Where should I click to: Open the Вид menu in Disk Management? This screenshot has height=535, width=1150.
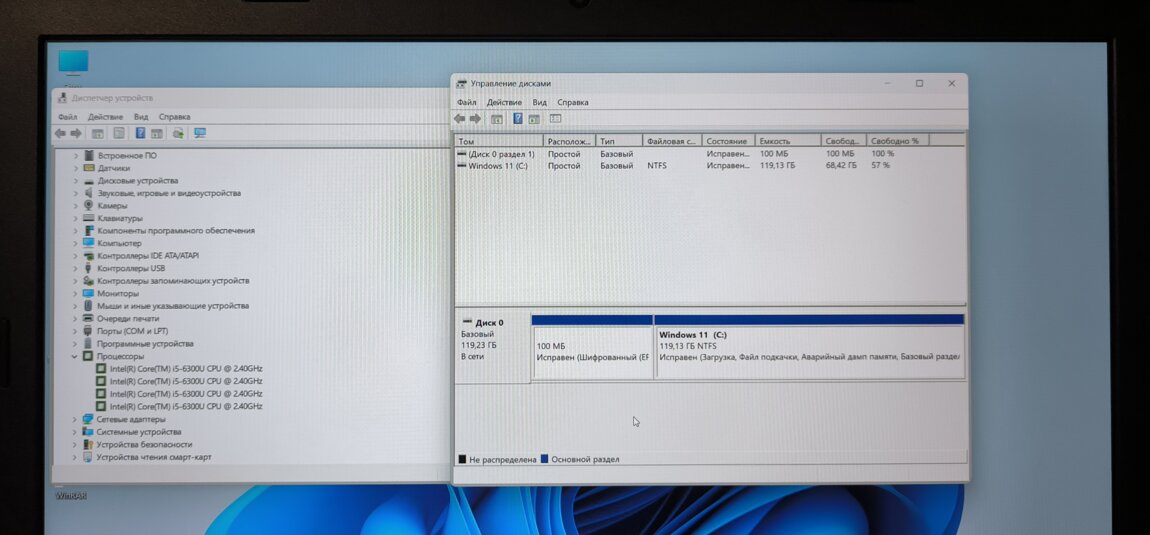(539, 102)
